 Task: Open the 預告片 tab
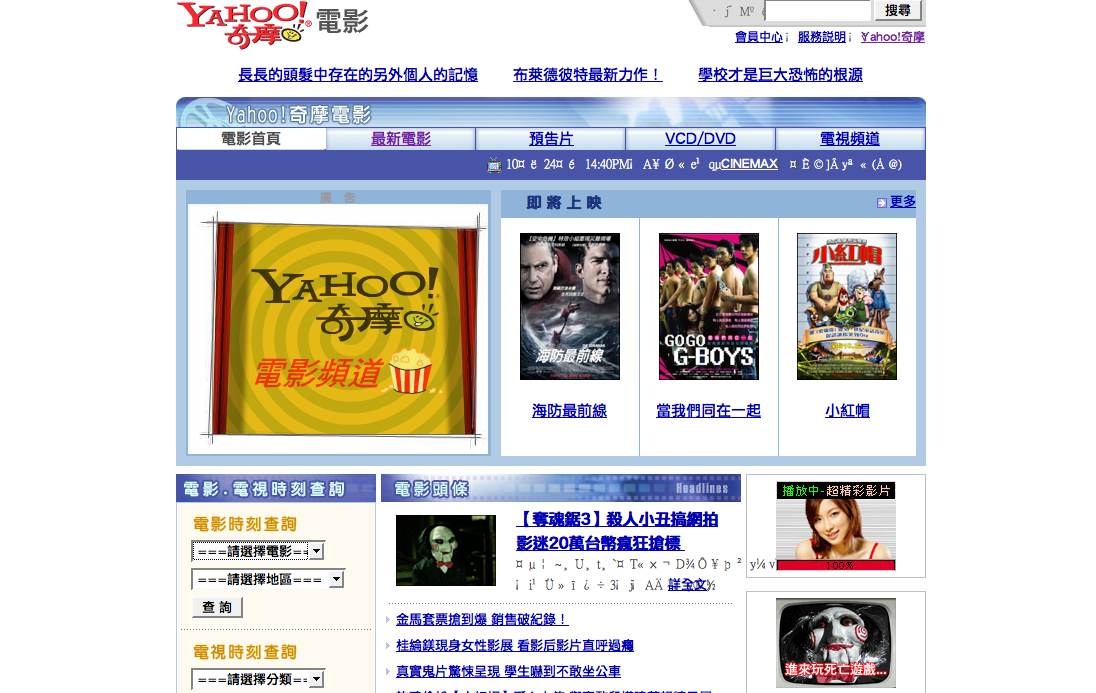pos(551,138)
